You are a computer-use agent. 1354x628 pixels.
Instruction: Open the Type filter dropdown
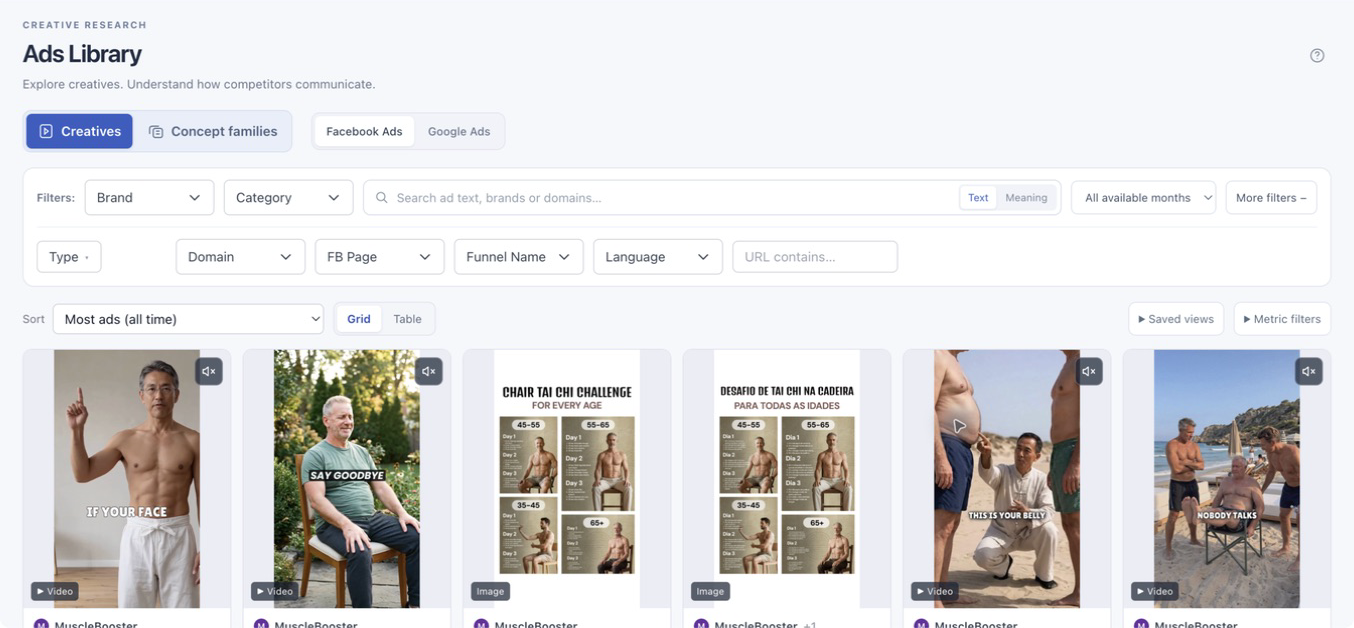(x=69, y=257)
